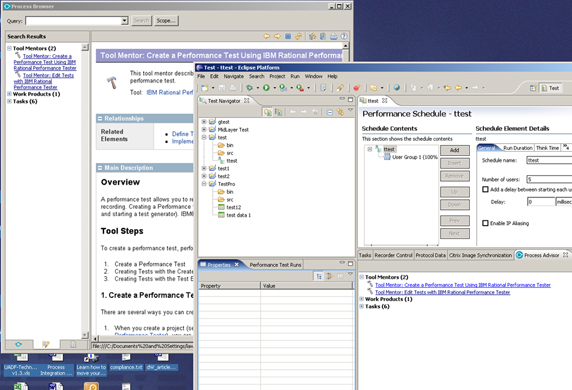Switch to Think Time tab
572x390 pixels.
547,148
